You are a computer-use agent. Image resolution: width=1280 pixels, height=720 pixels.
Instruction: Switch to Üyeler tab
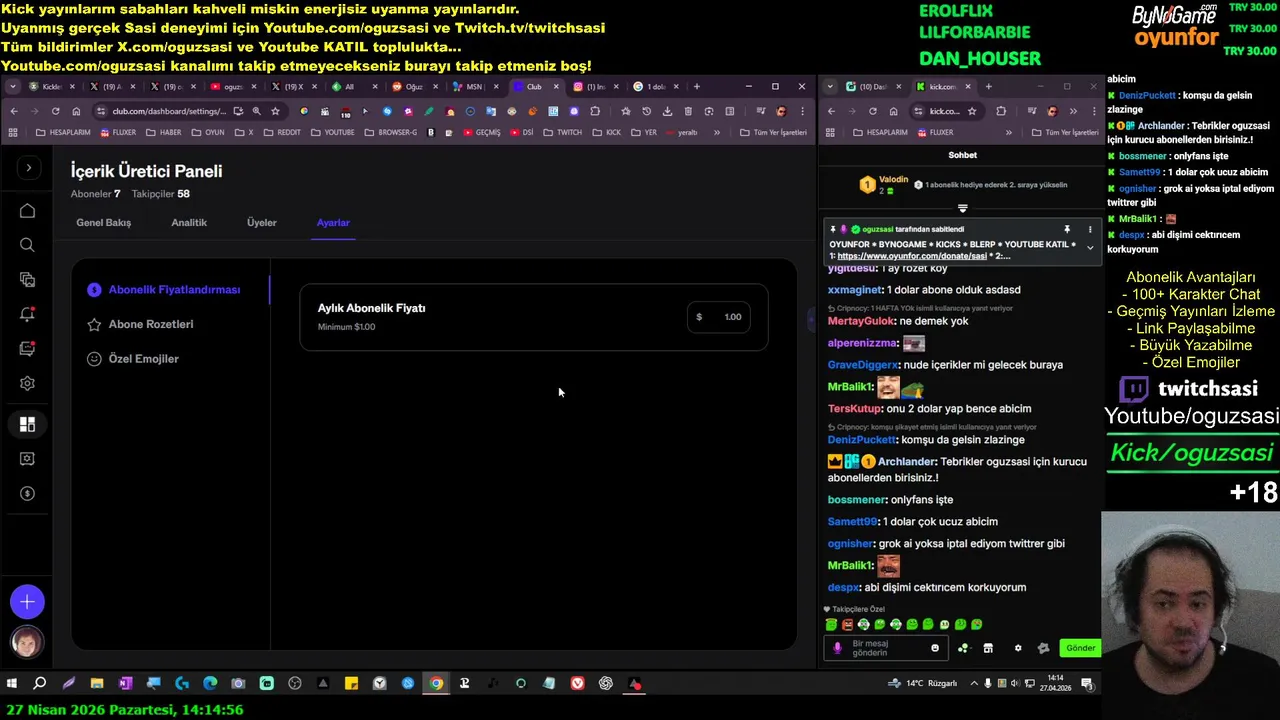(262, 223)
